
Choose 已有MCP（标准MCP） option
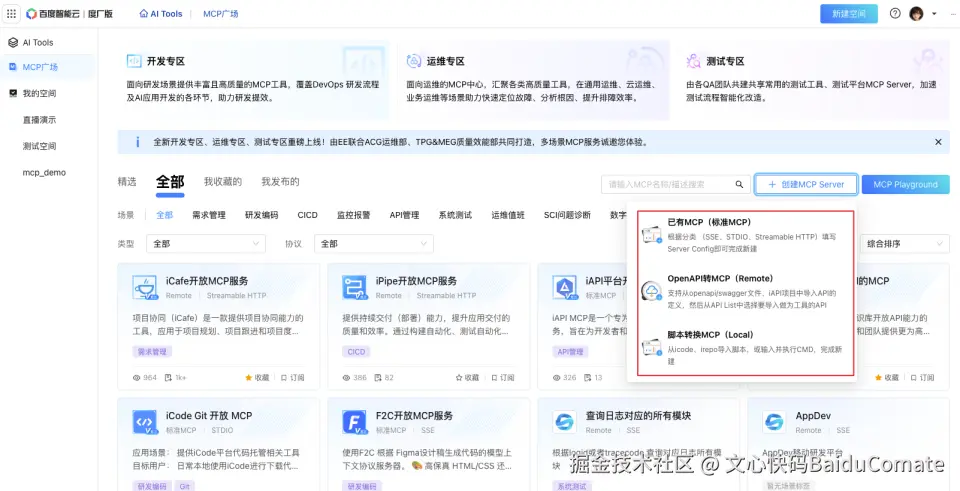point(745,235)
